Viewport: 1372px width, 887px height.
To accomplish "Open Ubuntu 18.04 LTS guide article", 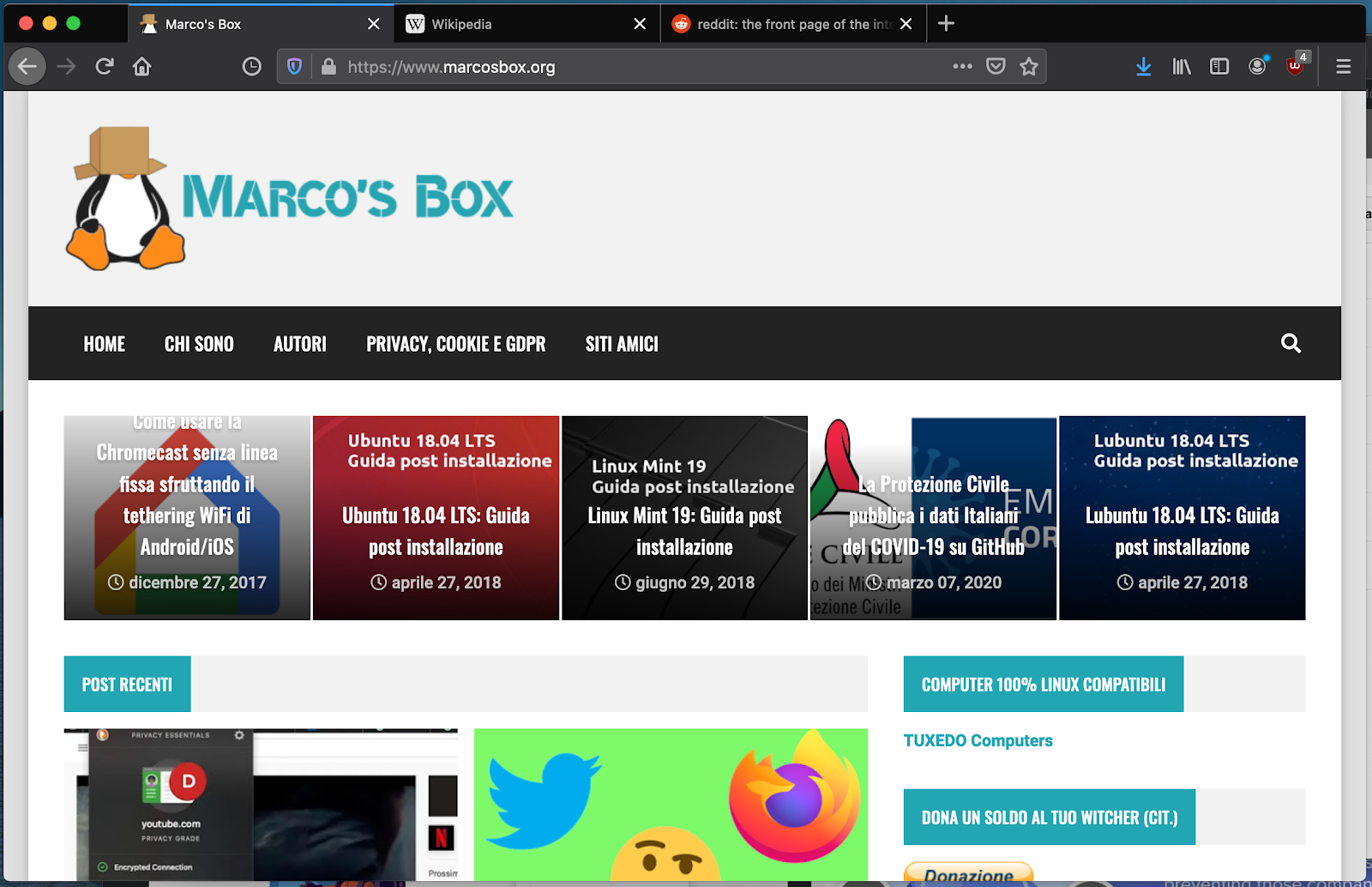I will click(x=436, y=518).
